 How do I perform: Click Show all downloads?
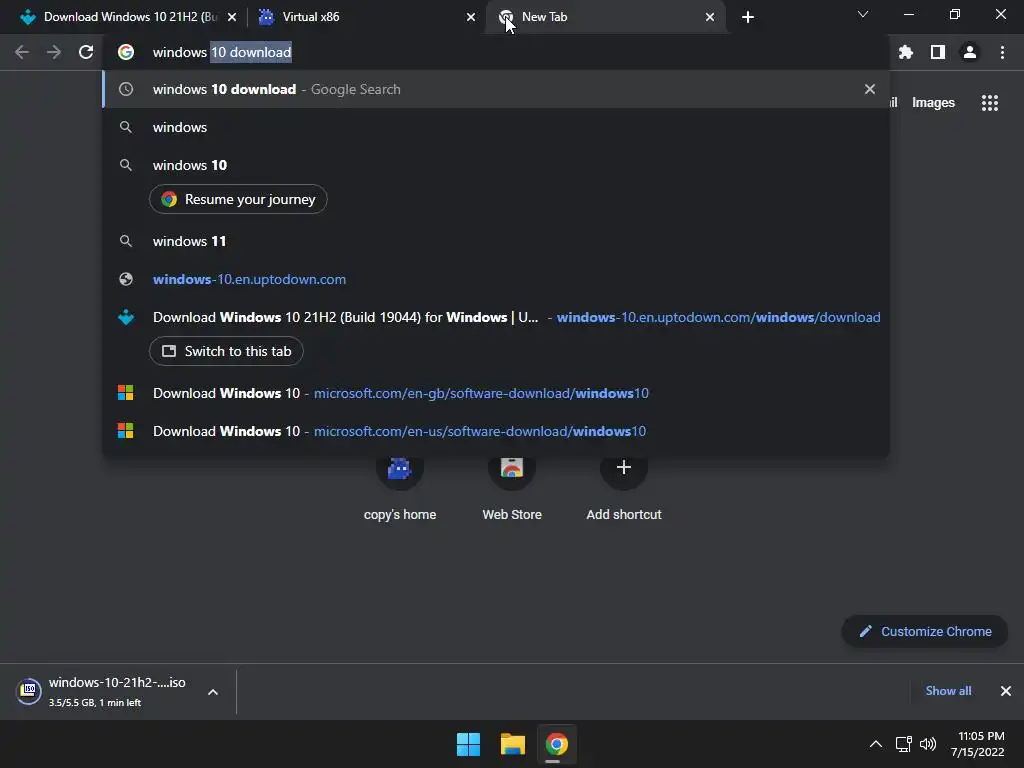[x=948, y=691]
